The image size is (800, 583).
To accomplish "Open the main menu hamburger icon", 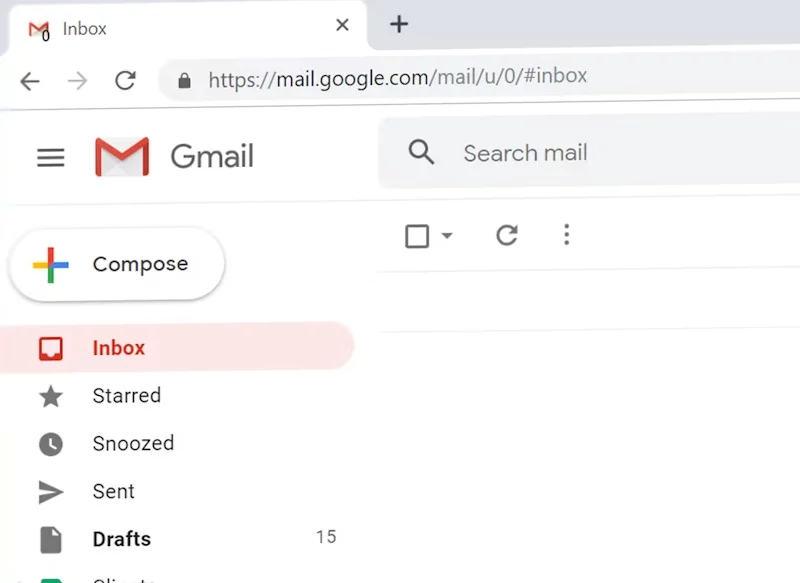I will coord(51,157).
